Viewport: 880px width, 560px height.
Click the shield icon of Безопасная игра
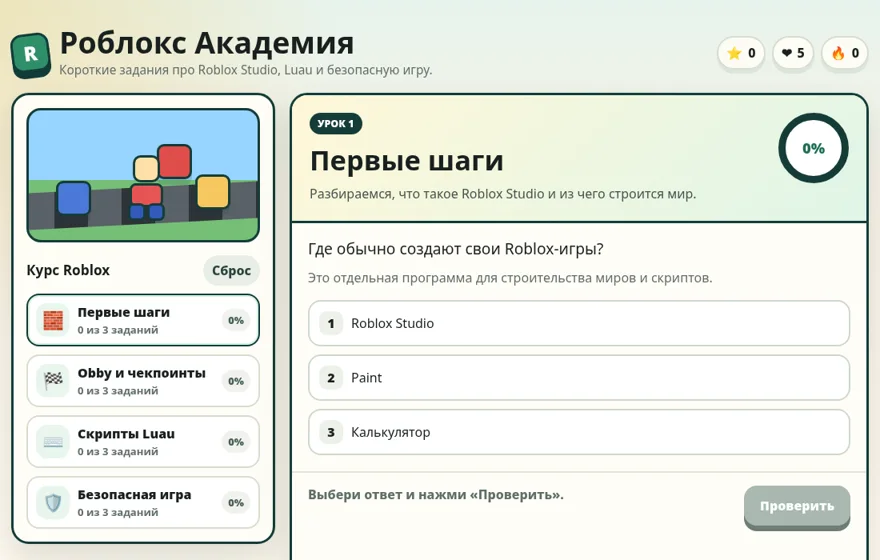(53, 503)
